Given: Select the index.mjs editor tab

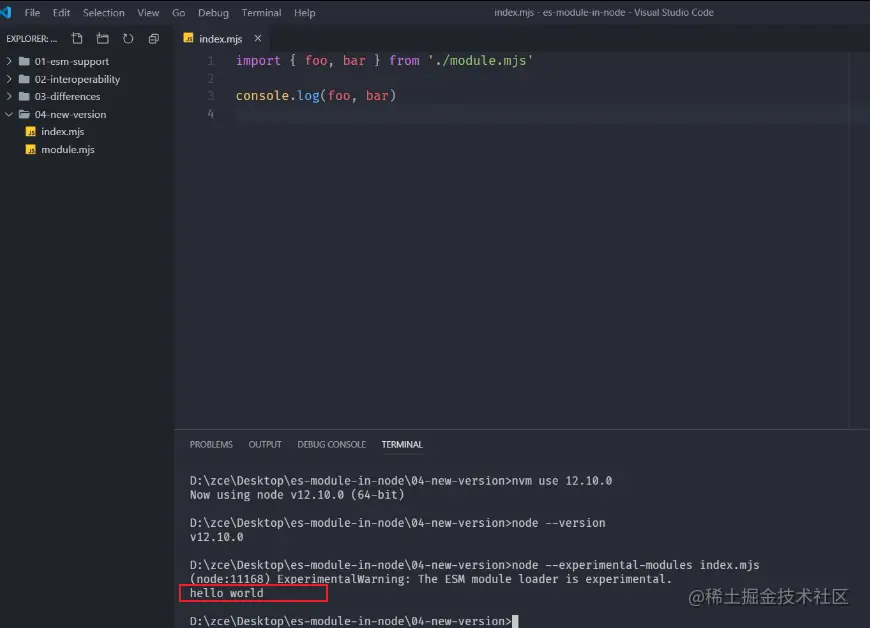Looking at the screenshot, I should [x=221, y=38].
